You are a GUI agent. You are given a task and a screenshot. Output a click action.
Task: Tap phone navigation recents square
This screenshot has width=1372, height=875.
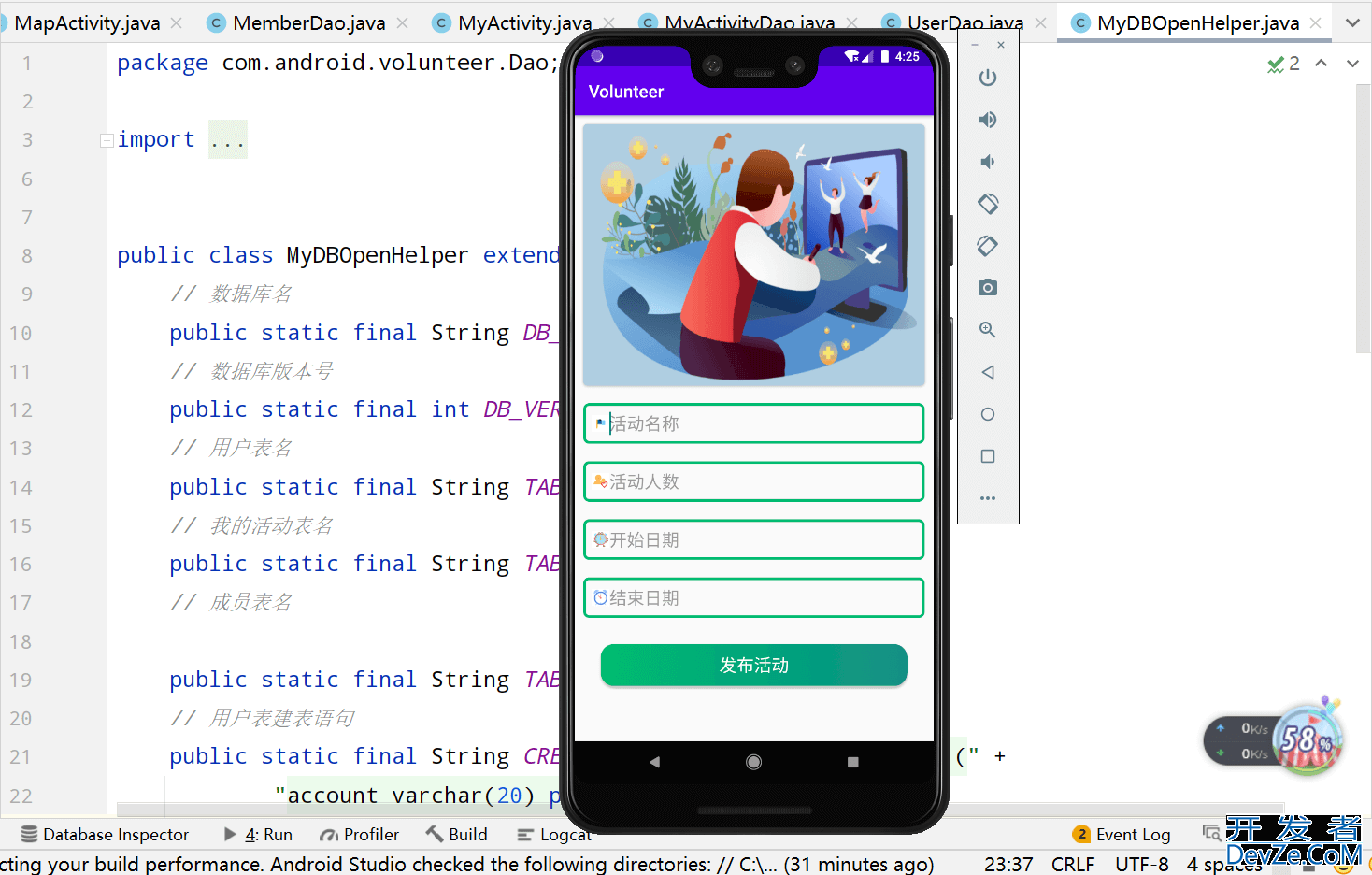click(852, 762)
